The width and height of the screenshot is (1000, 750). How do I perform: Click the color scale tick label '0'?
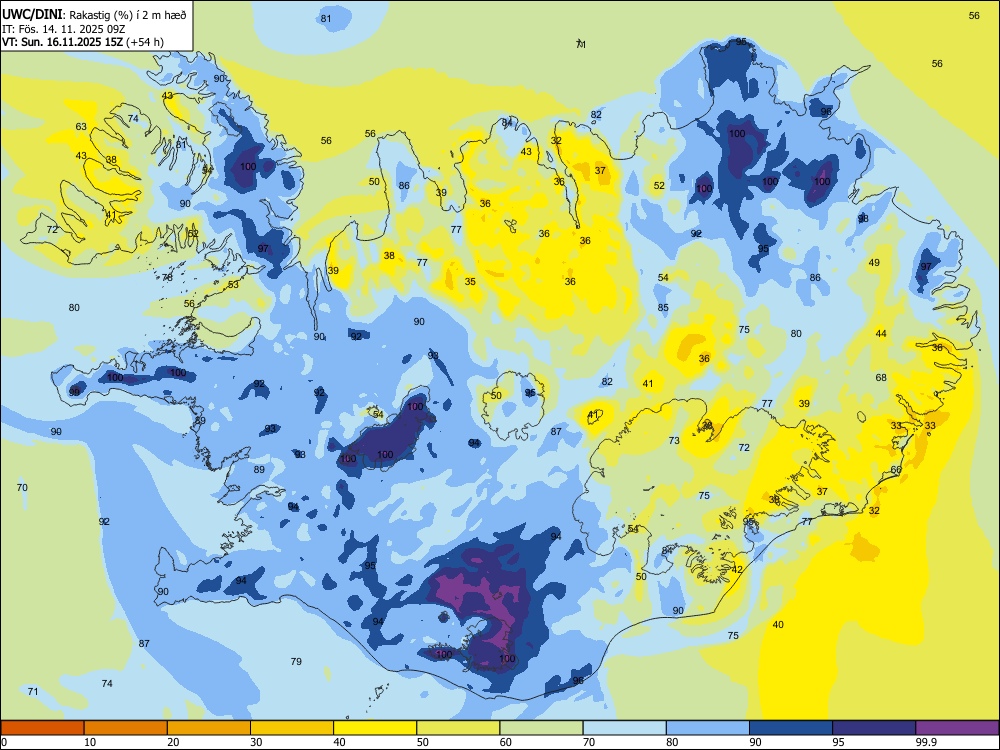point(4,742)
